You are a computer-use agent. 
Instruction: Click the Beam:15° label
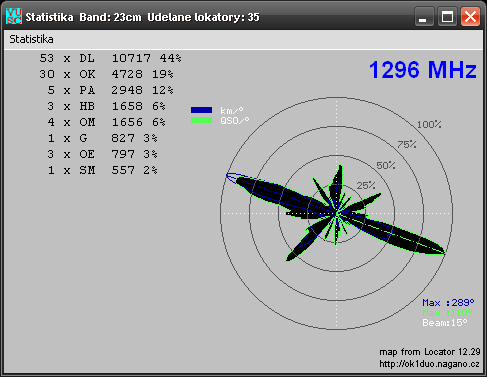coord(445,323)
